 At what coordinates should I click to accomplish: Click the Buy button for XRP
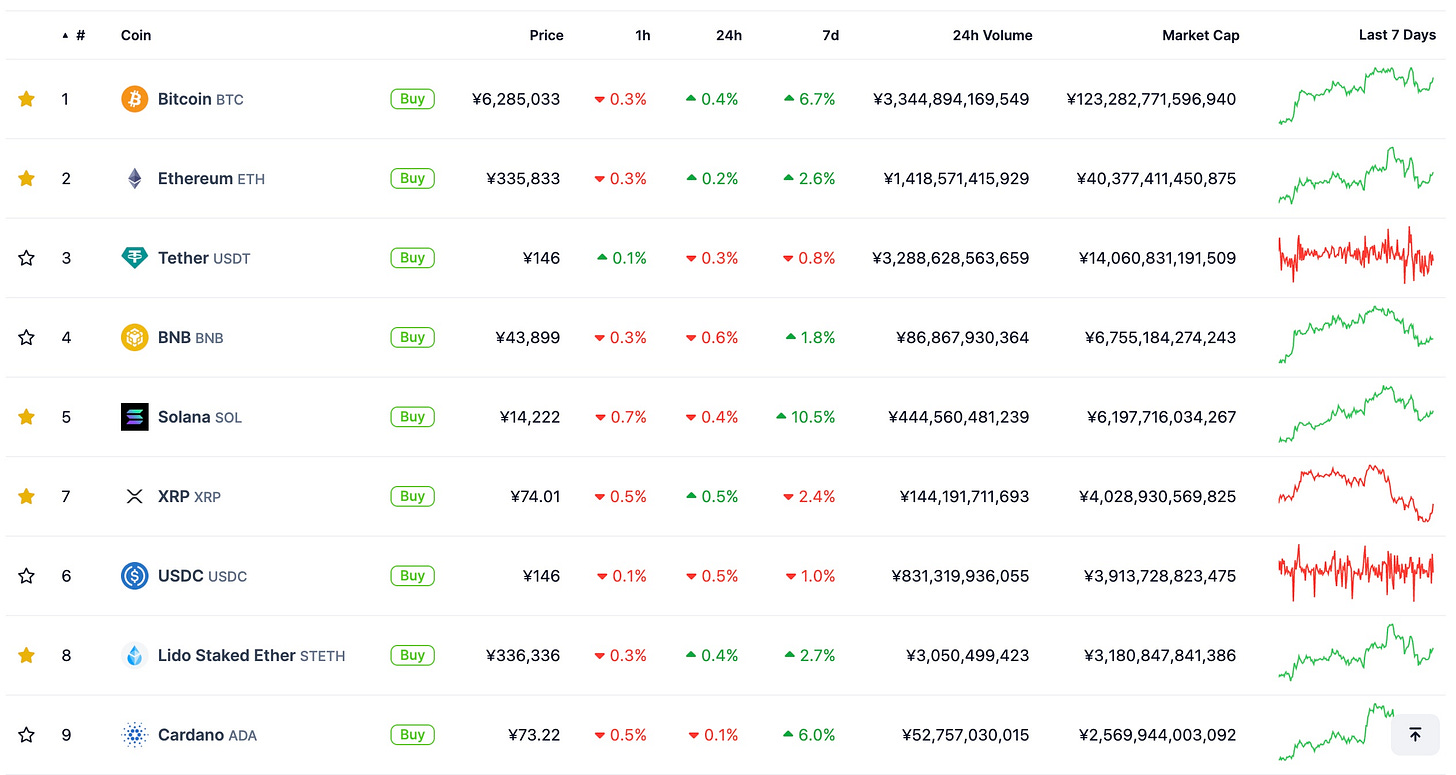click(x=413, y=496)
